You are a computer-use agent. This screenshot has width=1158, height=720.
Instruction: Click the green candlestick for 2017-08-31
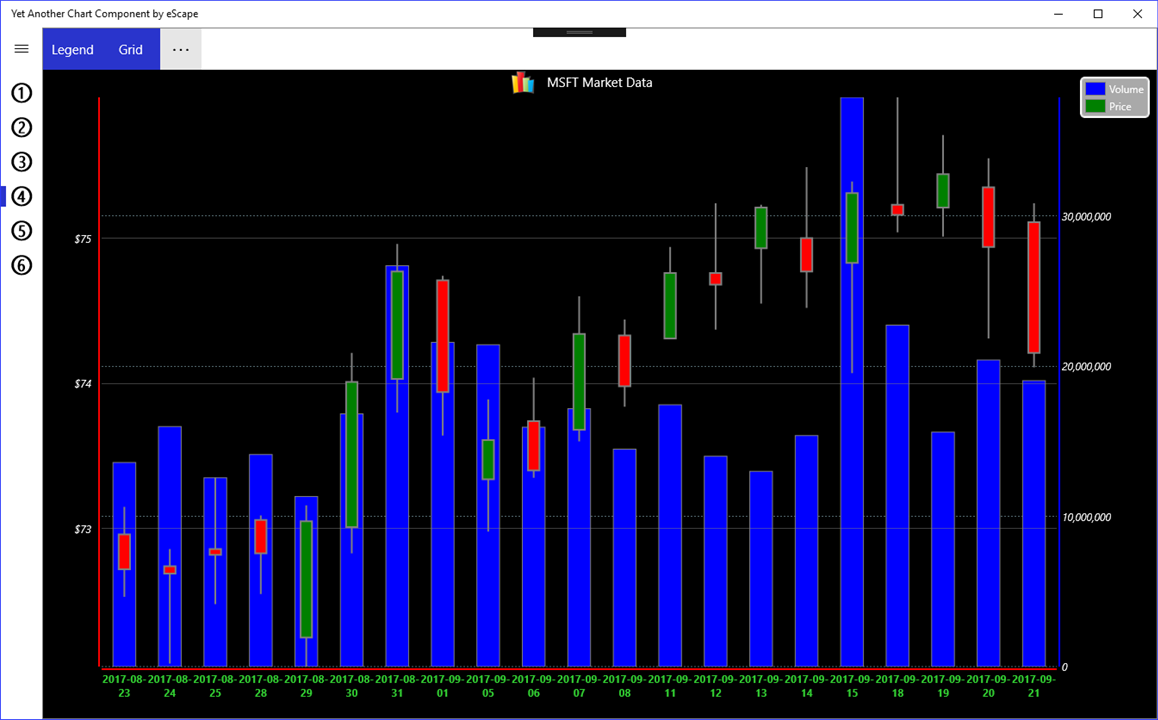pyautogui.click(x=397, y=325)
